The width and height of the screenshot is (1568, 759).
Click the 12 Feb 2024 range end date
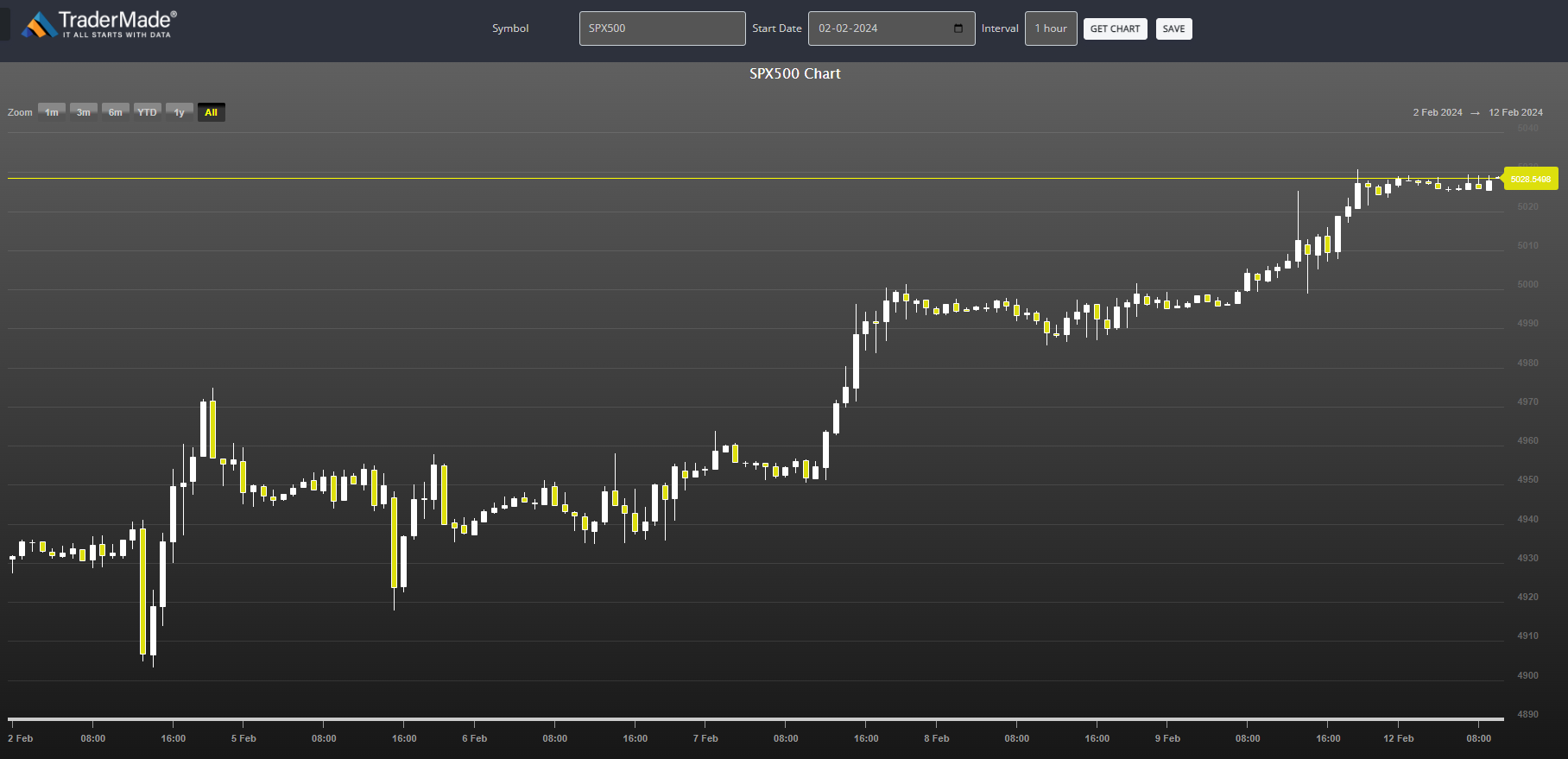tap(1515, 112)
